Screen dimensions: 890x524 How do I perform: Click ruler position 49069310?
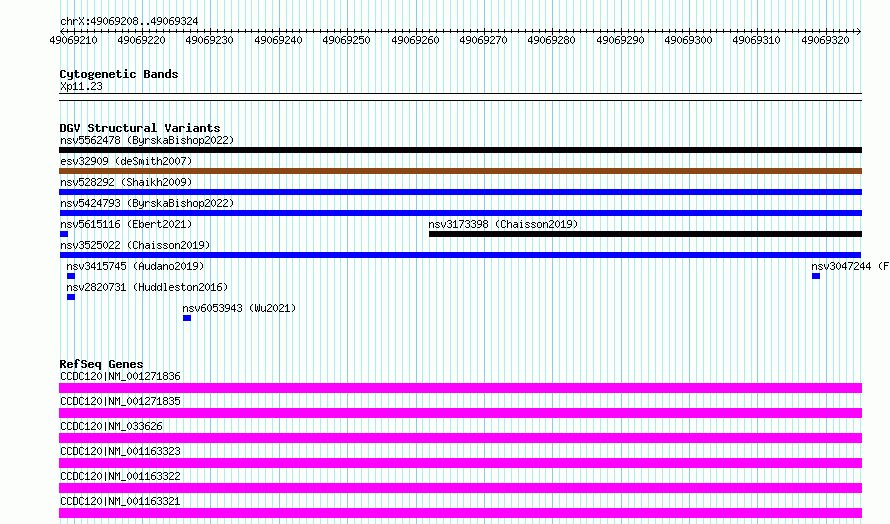pyautogui.click(x=756, y=40)
